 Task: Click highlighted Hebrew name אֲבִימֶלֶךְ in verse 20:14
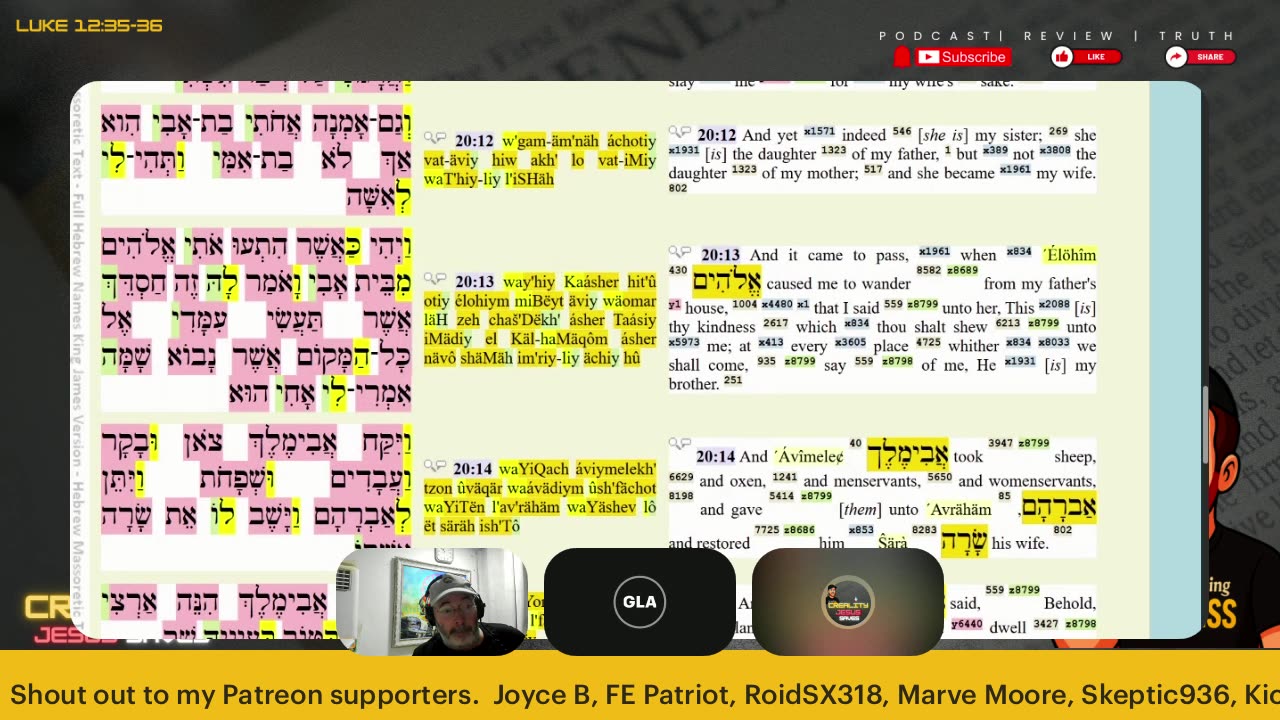pos(907,453)
